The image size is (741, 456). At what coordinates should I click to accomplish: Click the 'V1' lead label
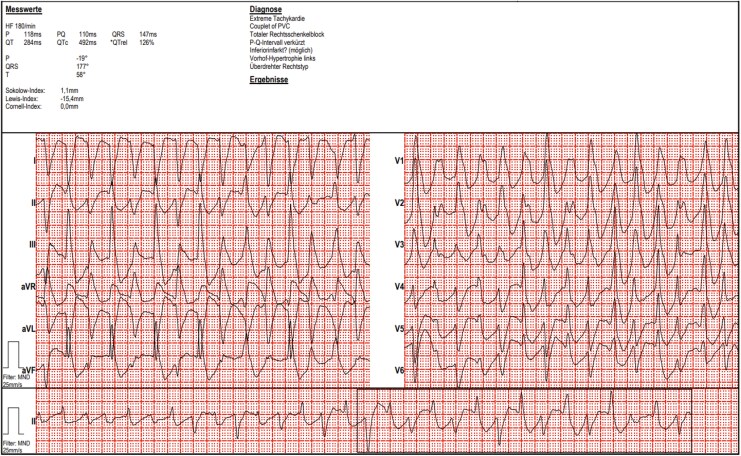[399, 161]
